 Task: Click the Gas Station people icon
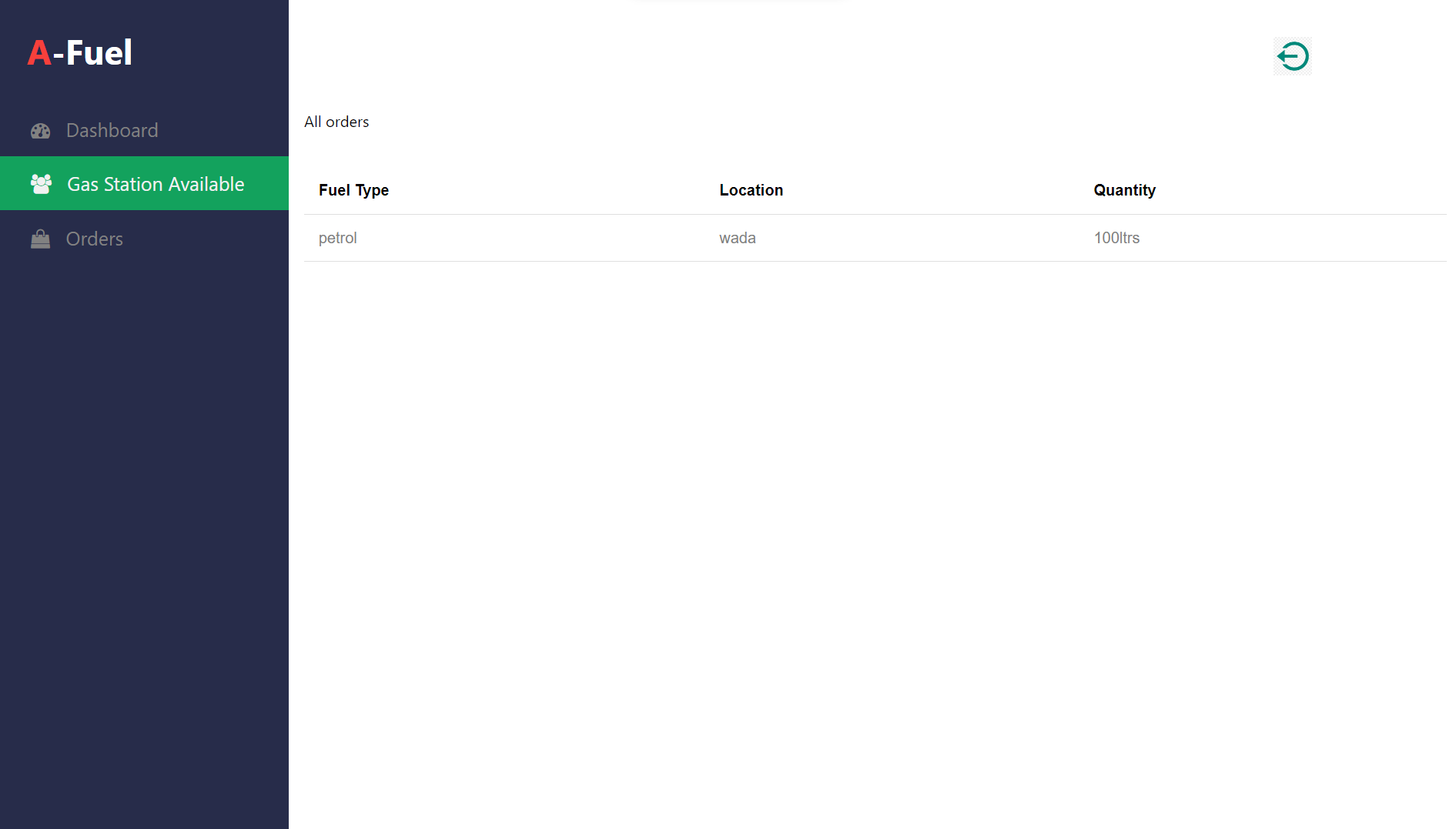pyautogui.click(x=41, y=184)
